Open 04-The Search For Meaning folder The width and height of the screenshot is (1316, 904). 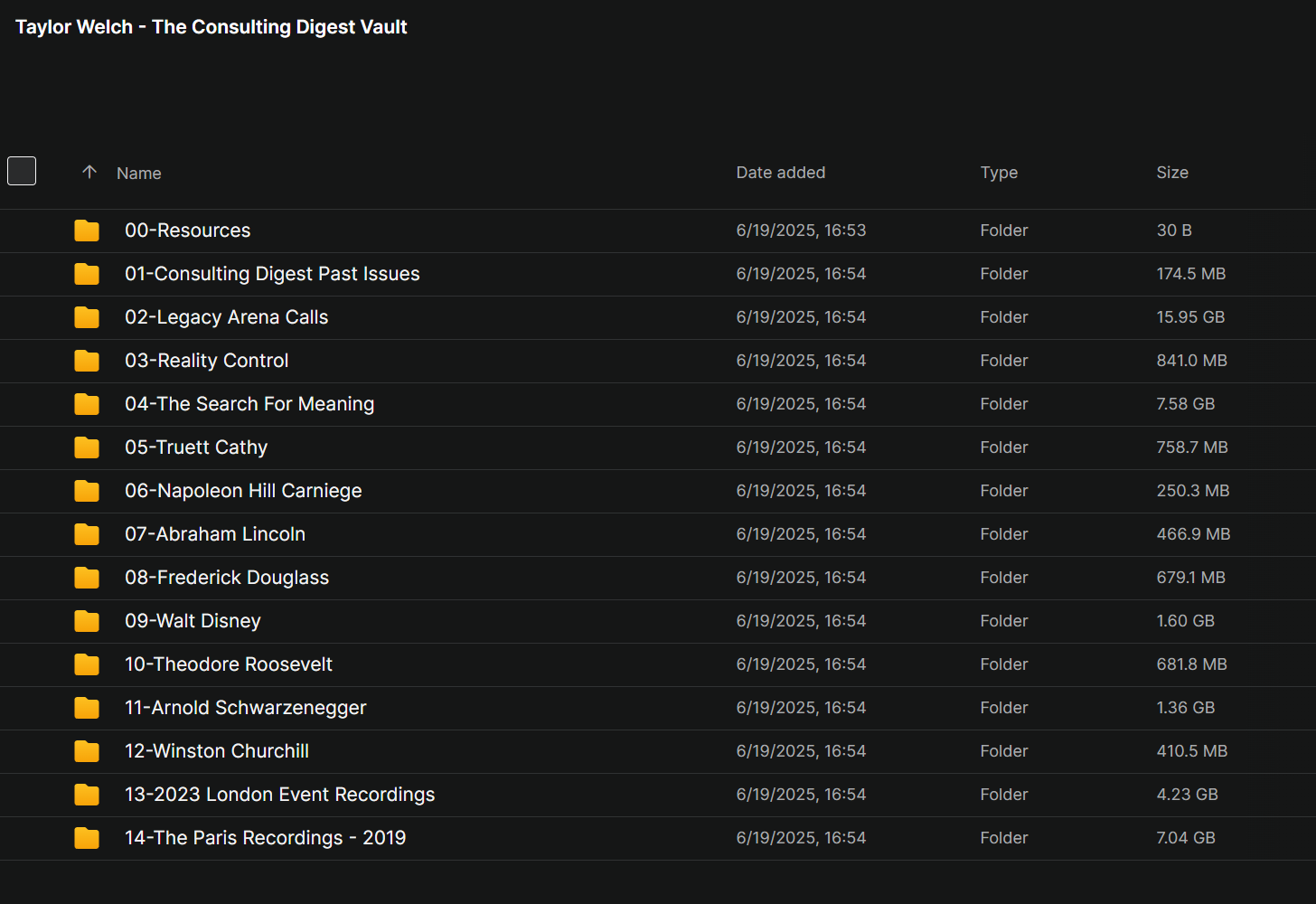(x=249, y=404)
